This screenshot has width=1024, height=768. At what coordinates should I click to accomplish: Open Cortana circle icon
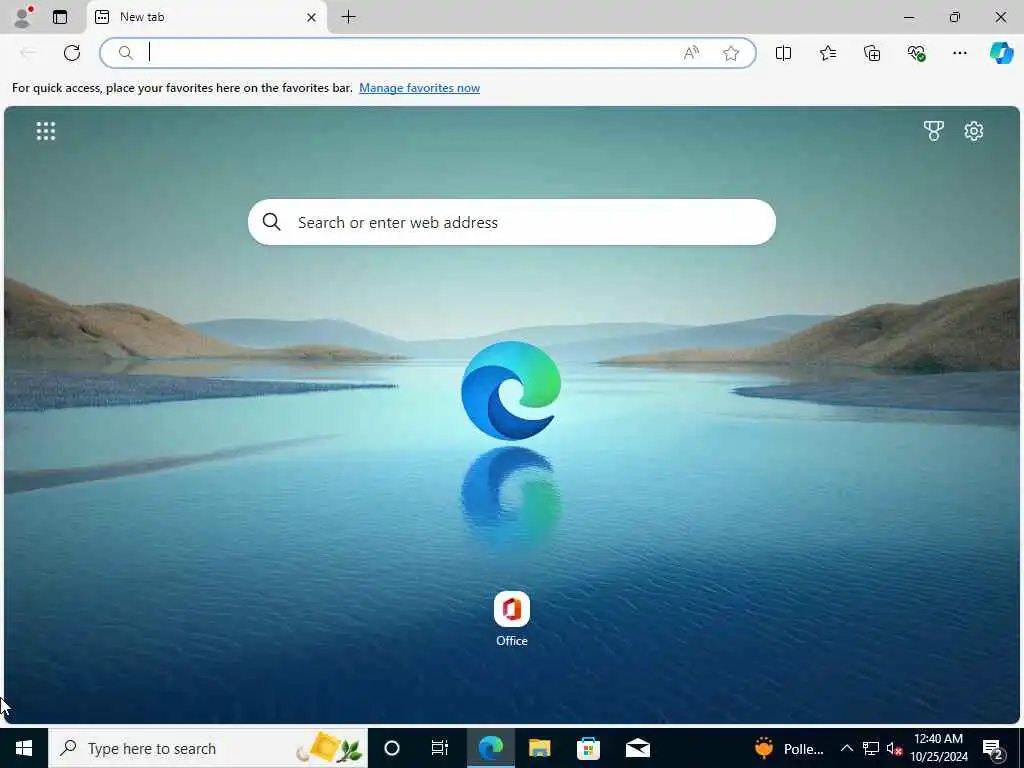(x=392, y=748)
